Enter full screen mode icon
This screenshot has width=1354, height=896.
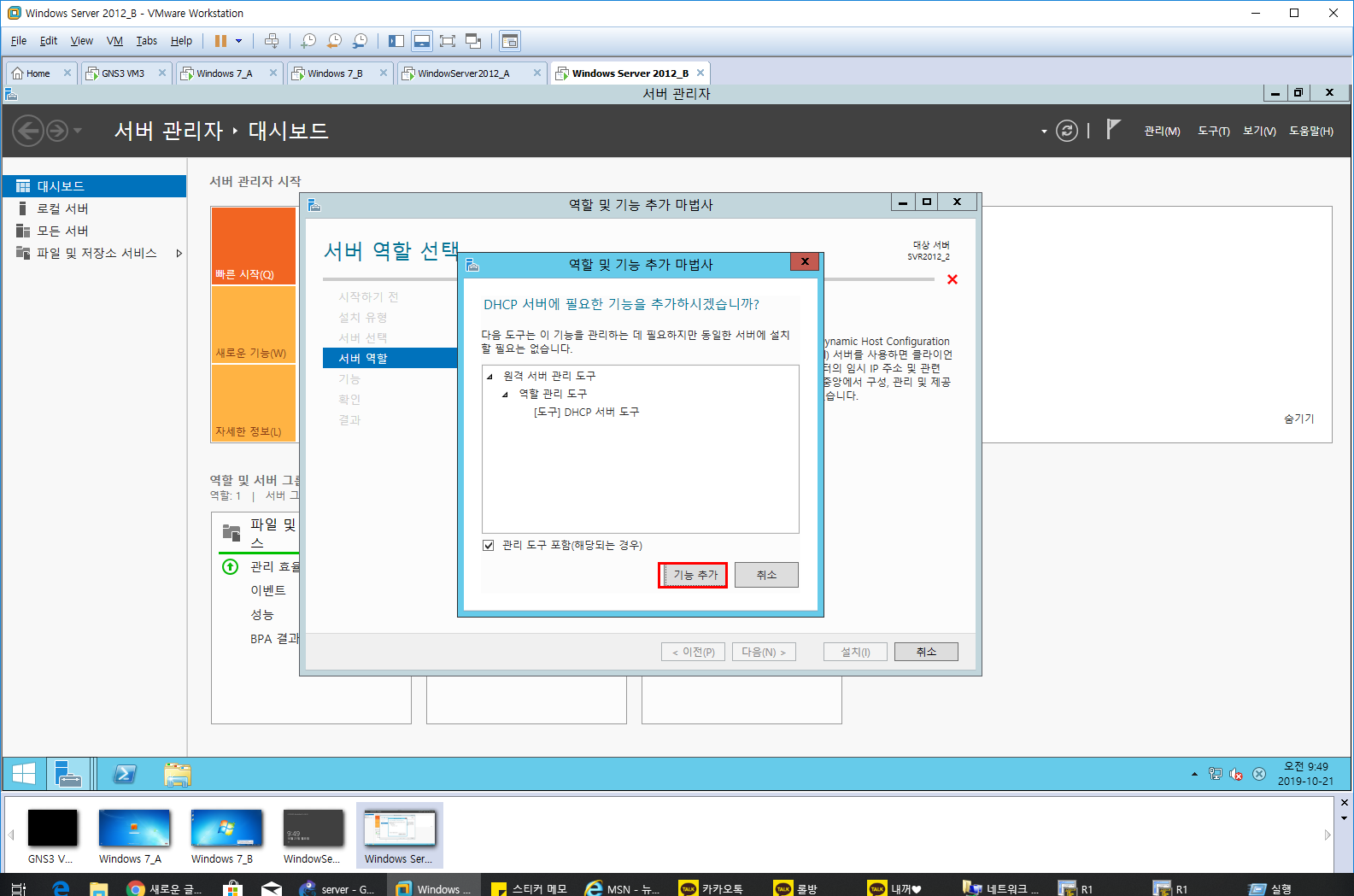(x=448, y=41)
